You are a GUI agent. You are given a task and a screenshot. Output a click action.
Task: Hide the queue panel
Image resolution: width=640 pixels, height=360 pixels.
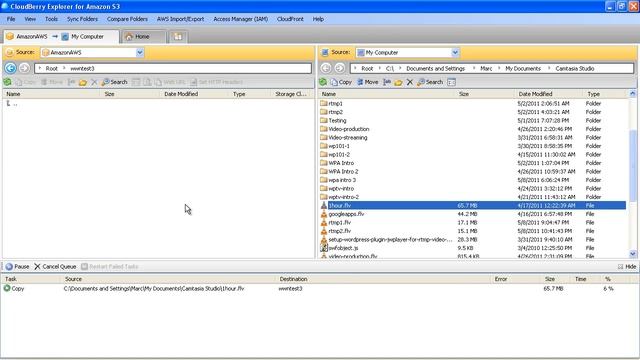[627, 267]
